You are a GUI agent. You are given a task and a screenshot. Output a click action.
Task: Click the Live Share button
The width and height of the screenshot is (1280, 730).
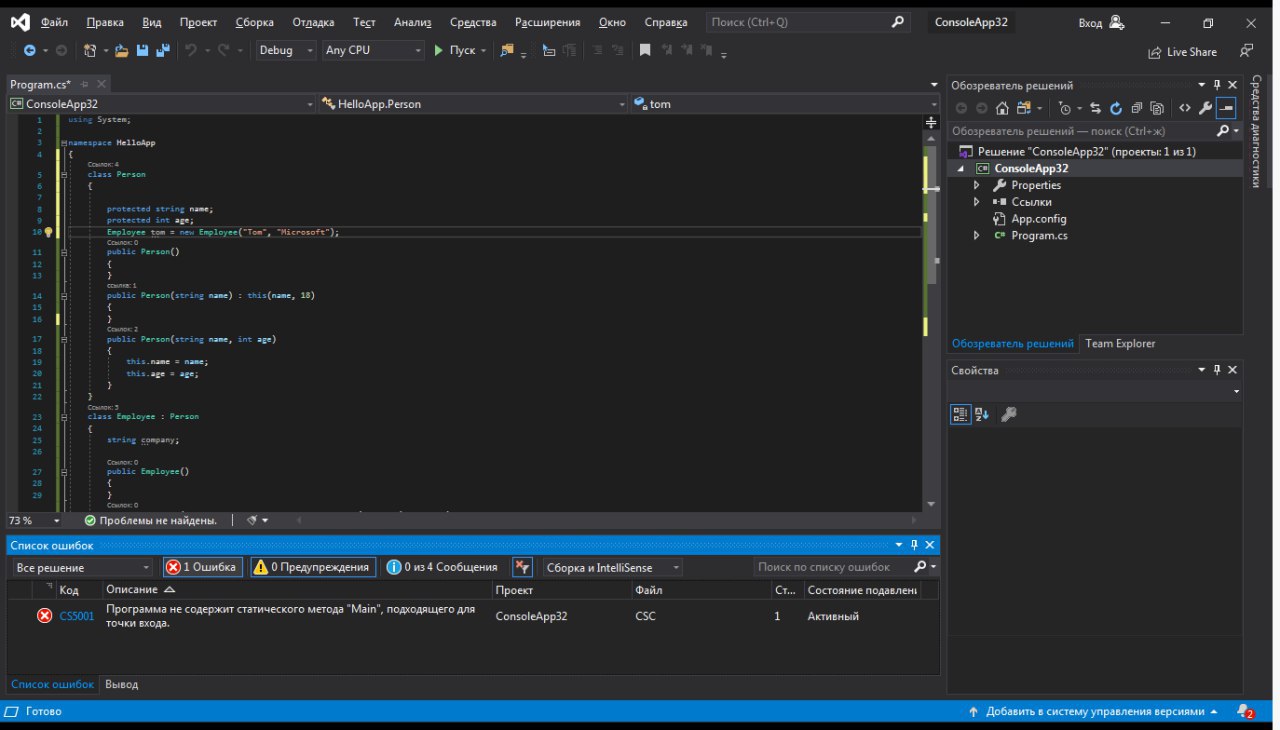pos(1183,52)
